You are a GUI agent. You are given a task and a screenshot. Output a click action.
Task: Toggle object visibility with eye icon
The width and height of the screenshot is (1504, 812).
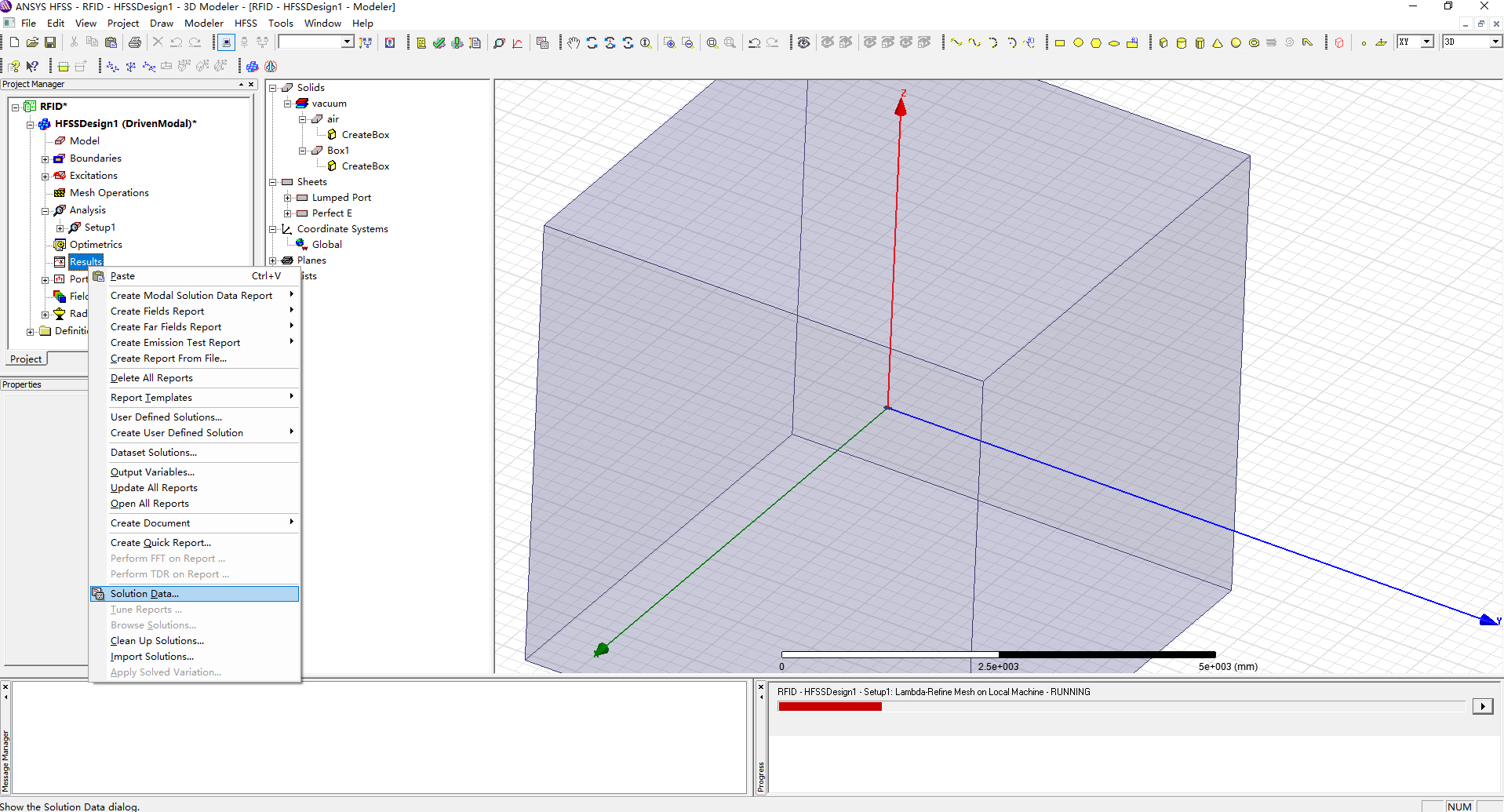[803, 42]
